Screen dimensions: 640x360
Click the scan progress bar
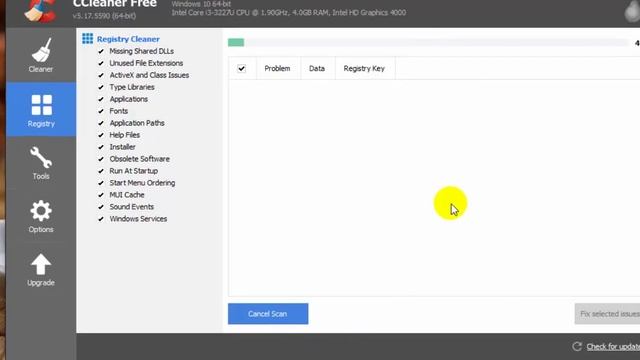tap(428, 42)
